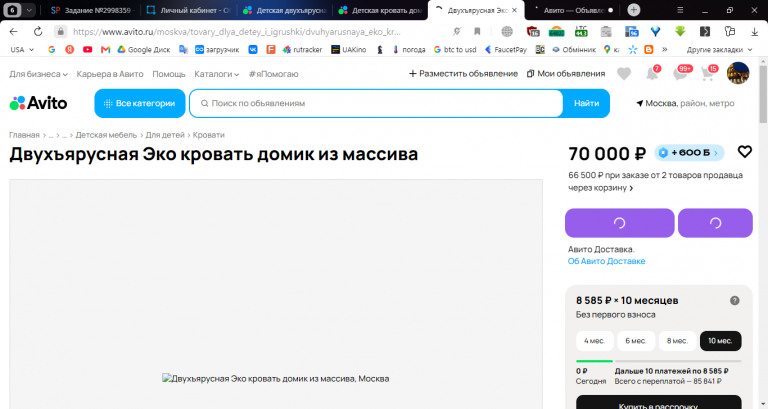The height and width of the screenshot is (409, 768).
Task: Change location Москва, район, метро
Action: [685, 103]
